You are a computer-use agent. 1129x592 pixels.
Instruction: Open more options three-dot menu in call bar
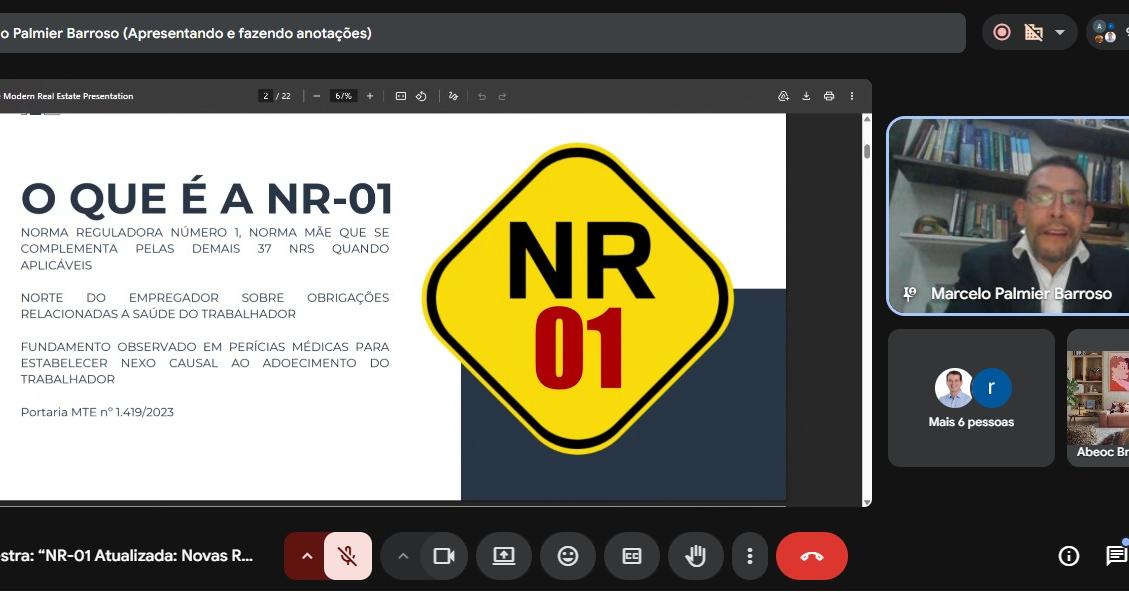click(x=750, y=556)
